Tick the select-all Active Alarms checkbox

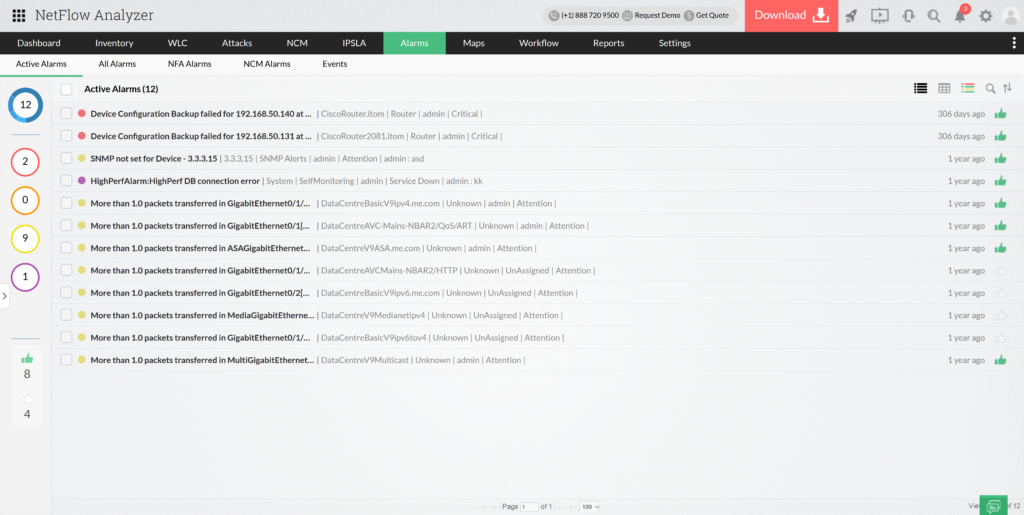[x=66, y=89]
